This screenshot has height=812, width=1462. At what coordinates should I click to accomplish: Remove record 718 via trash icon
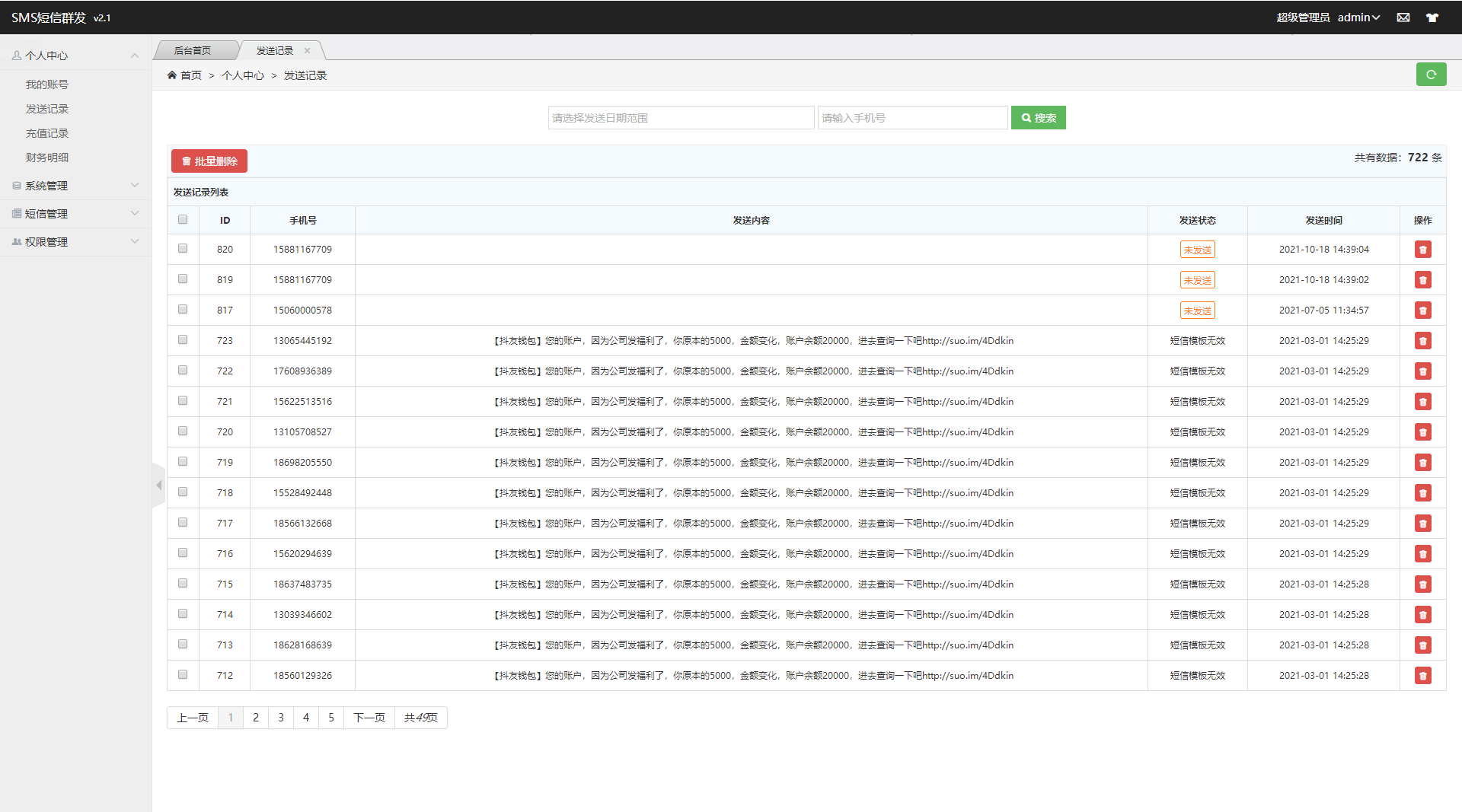1422,493
